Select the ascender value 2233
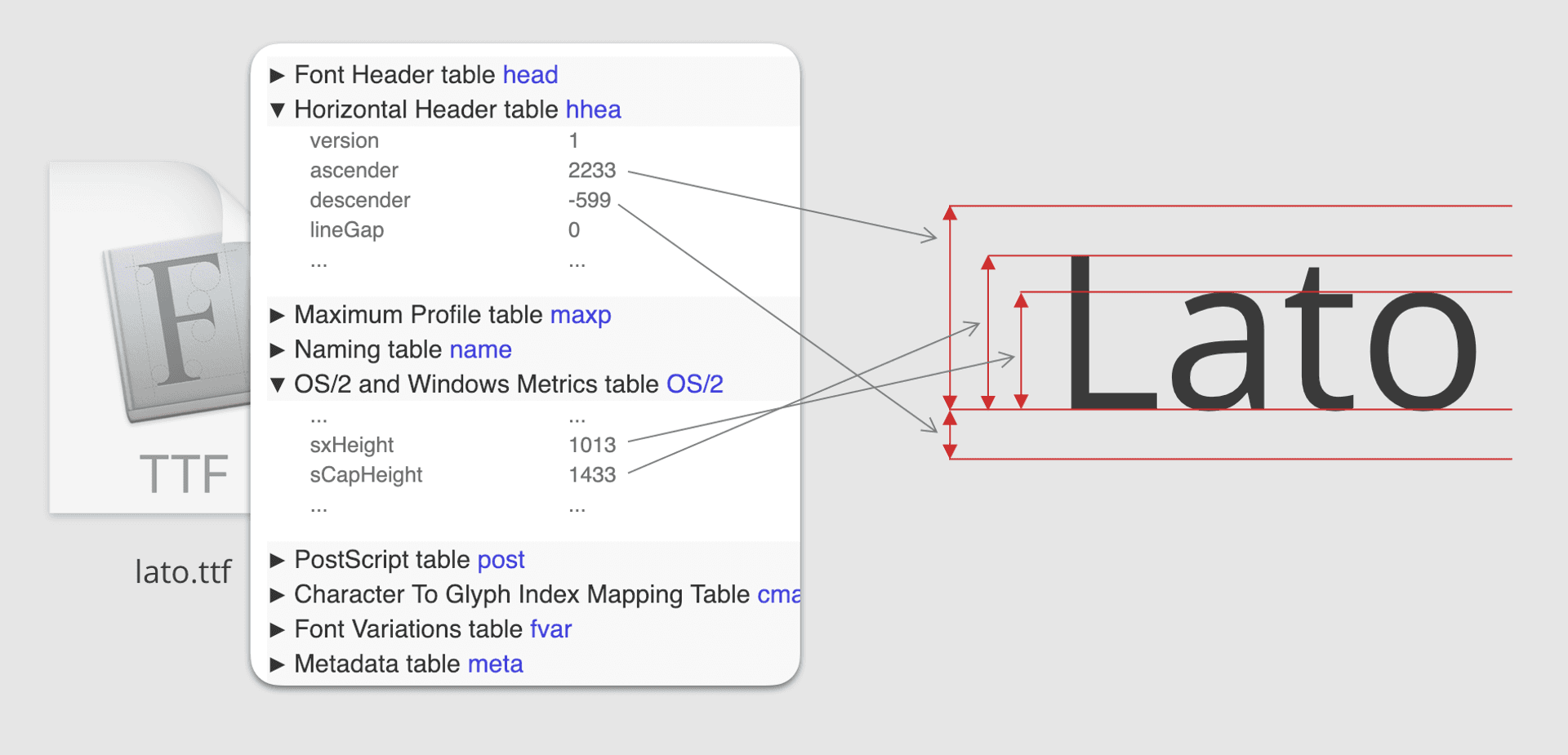 (x=591, y=171)
